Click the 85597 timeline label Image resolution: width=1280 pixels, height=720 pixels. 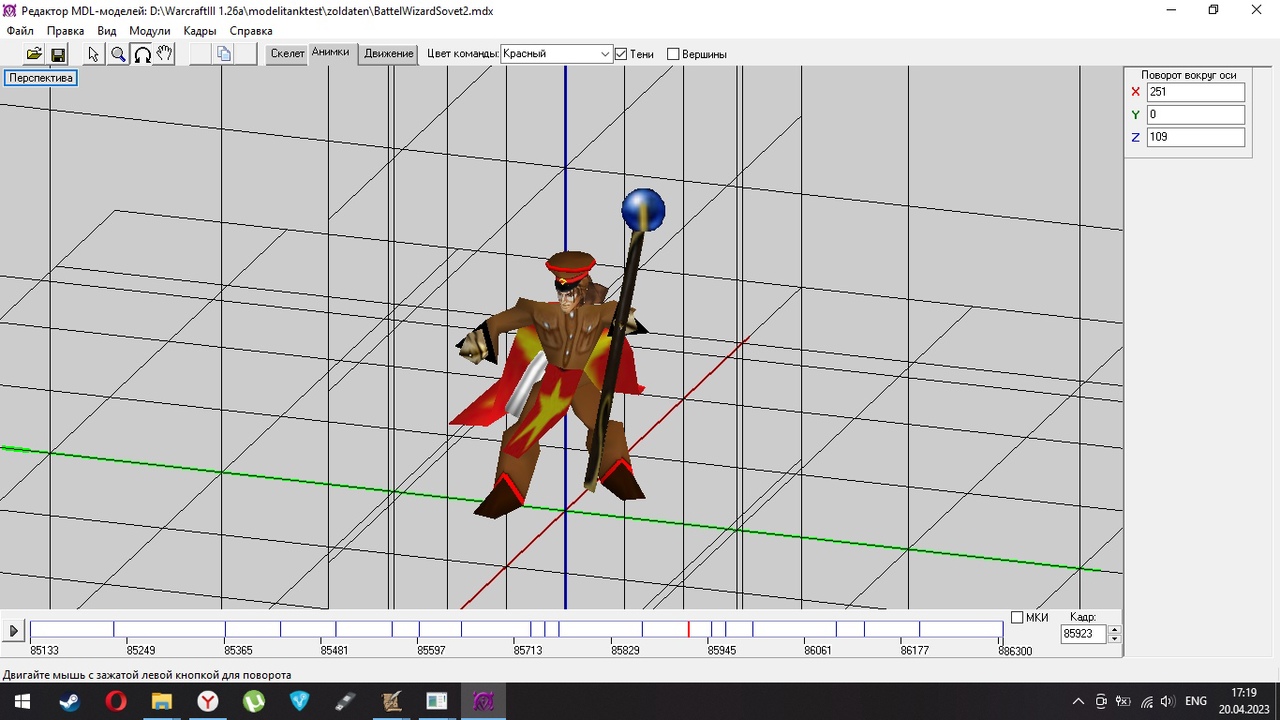click(431, 651)
